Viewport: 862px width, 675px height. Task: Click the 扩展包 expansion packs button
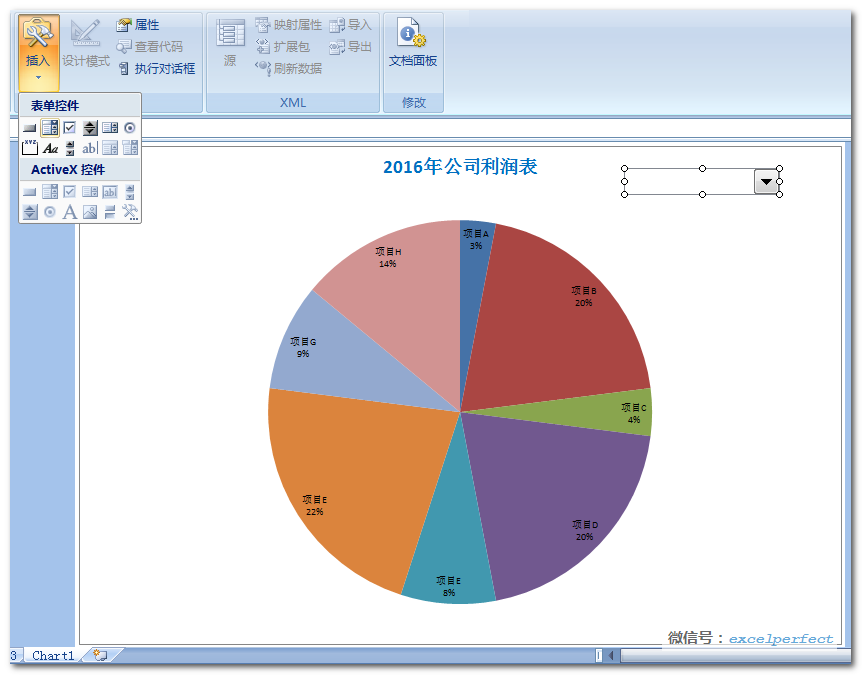point(283,47)
